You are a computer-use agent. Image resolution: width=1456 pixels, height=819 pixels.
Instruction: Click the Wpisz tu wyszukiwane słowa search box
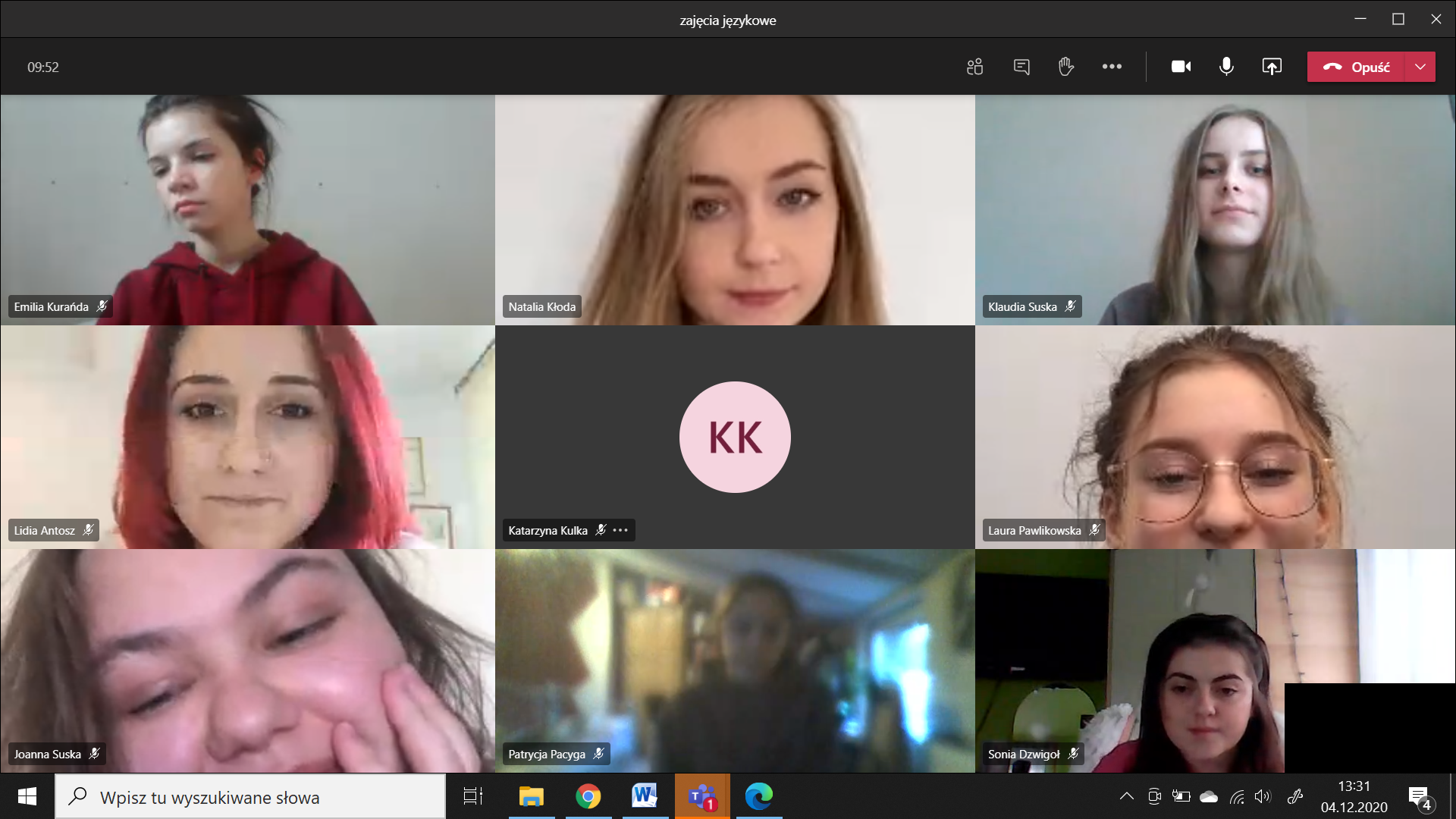coord(250,796)
